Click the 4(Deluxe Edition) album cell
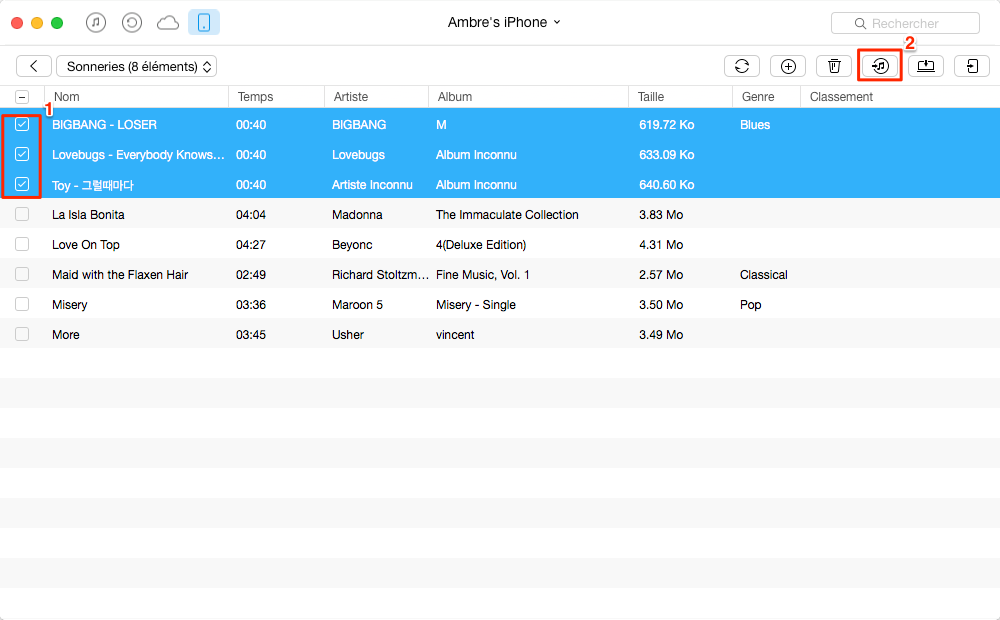Viewport: 1000px width, 620px height. [x=482, y=245]
